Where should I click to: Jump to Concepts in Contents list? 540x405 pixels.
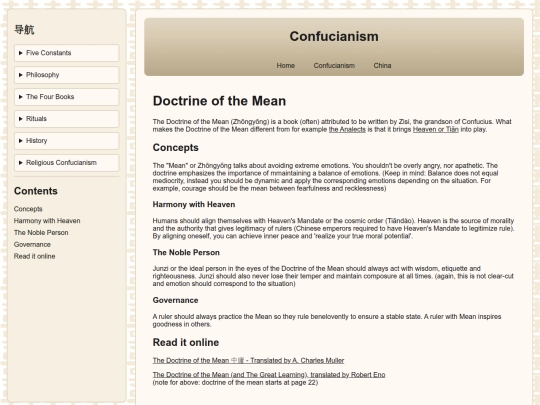pyautogui.click(x=28, y=209)
